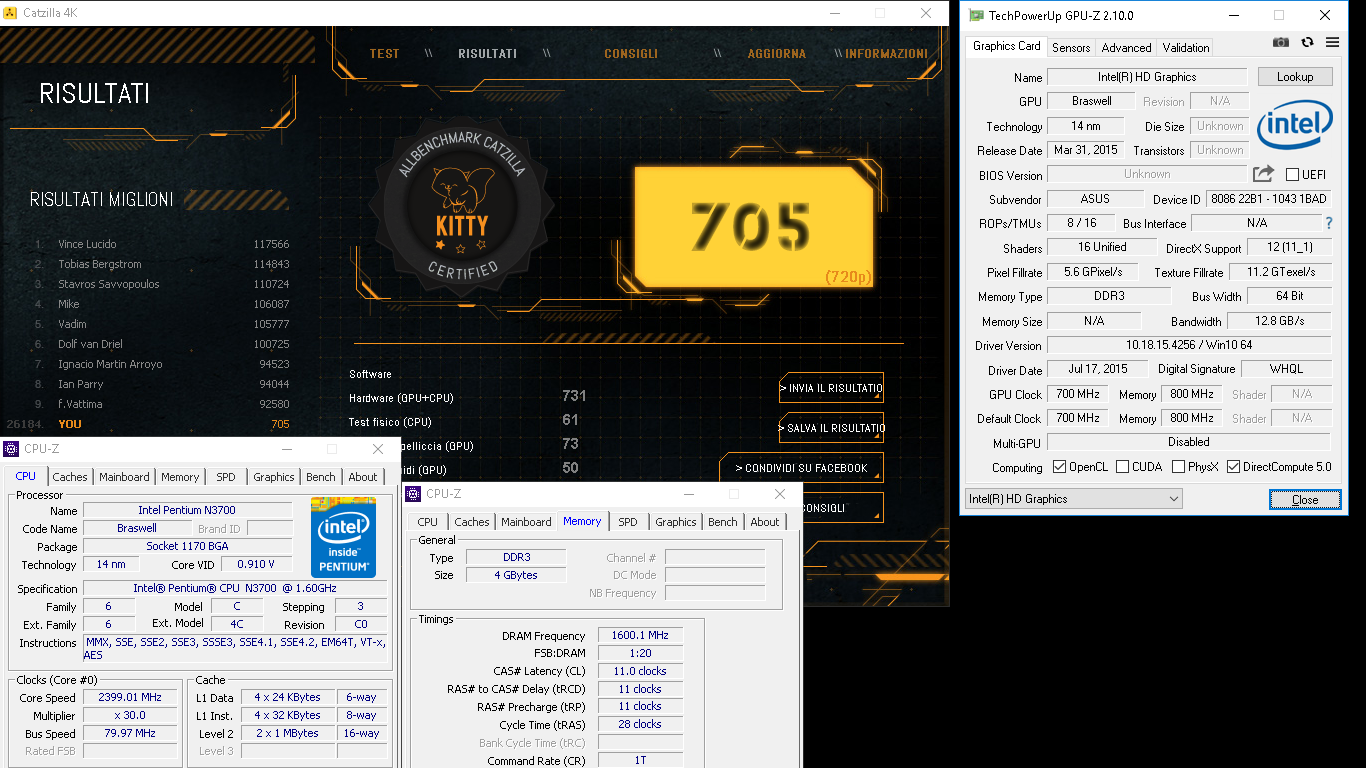Open the INFORMAZIONI tab in Catzilla
The width and height of the screenshot is (1366, 768).
pyautogui.click(x=886, y=54)
